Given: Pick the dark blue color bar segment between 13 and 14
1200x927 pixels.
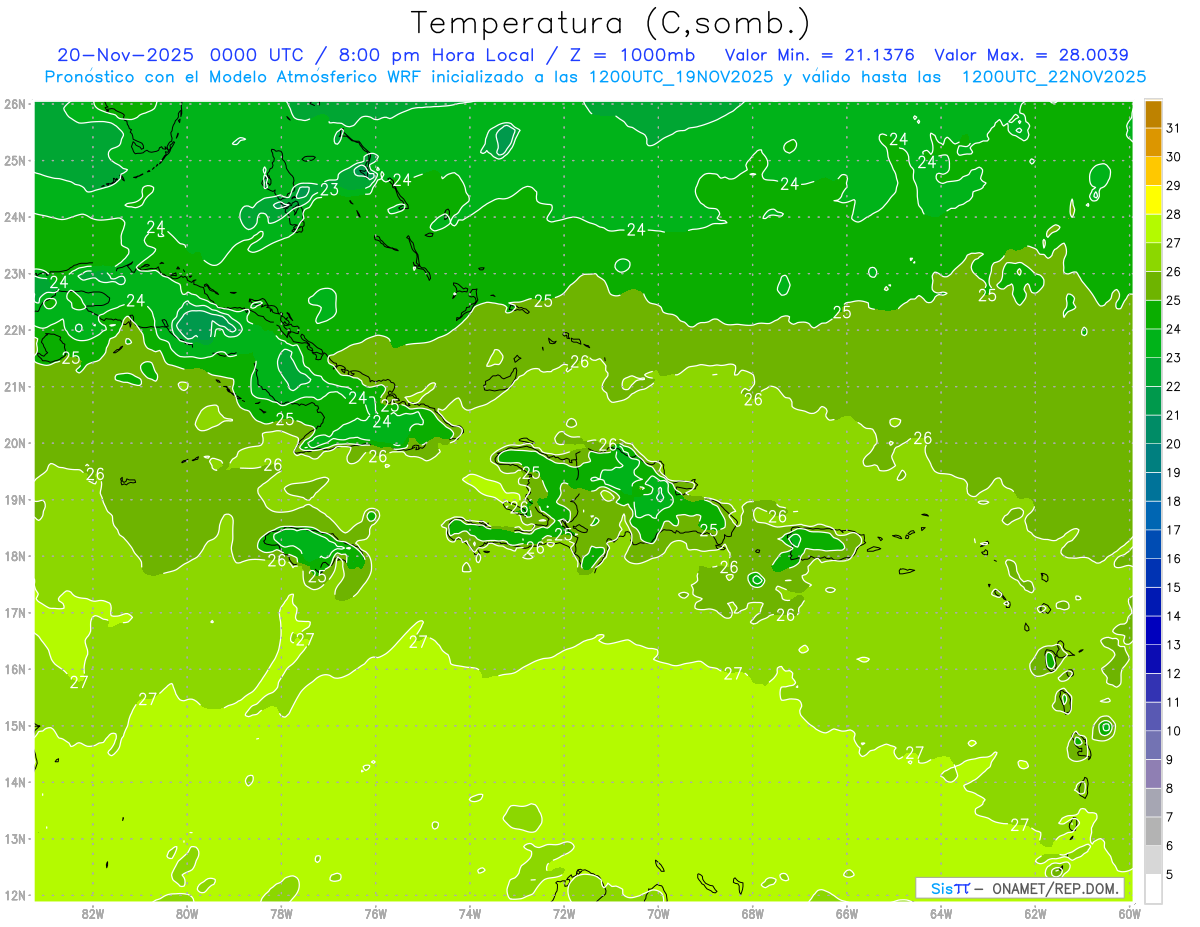Looking at the screenshot, I should (x=1153, y=630).
